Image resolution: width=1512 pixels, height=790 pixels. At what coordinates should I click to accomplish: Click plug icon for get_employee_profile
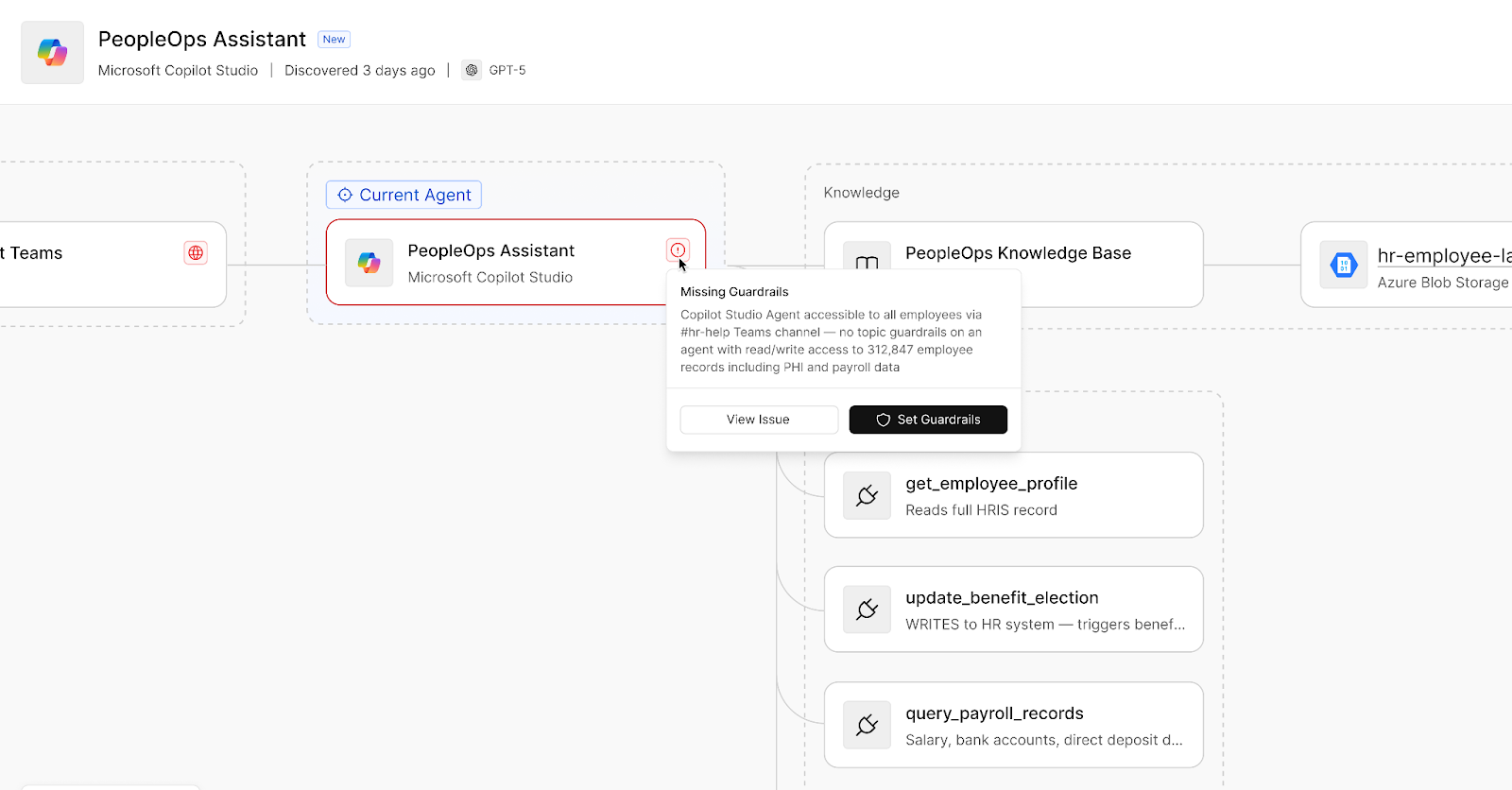867,495
